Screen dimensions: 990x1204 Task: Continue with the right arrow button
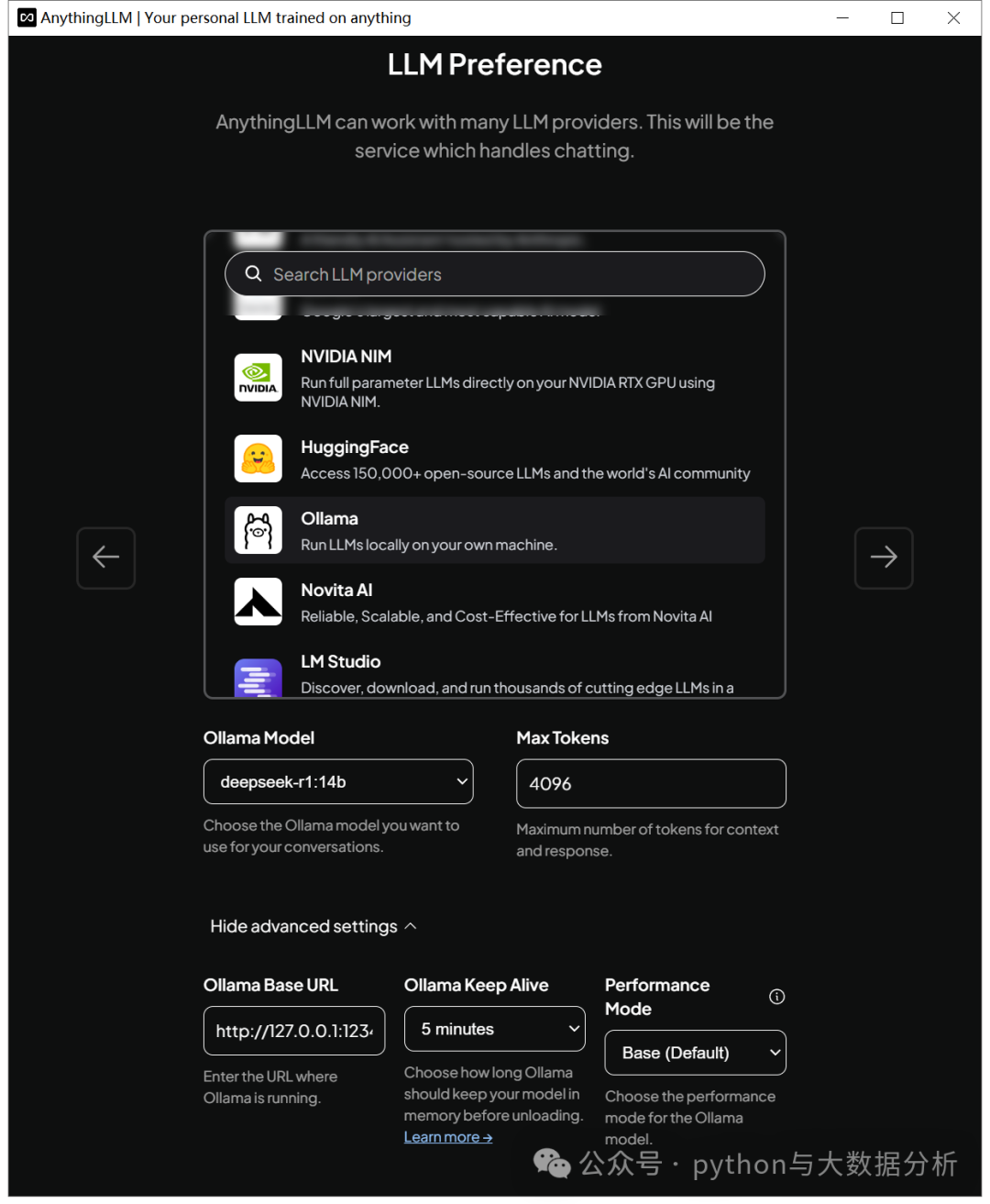click(884, 558)
